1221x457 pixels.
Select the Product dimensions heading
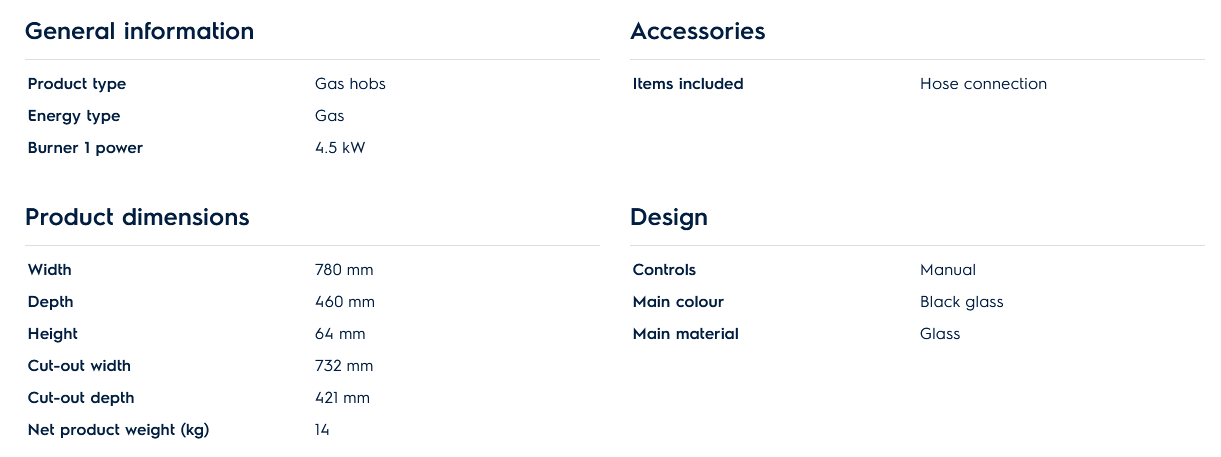(137, 217)
